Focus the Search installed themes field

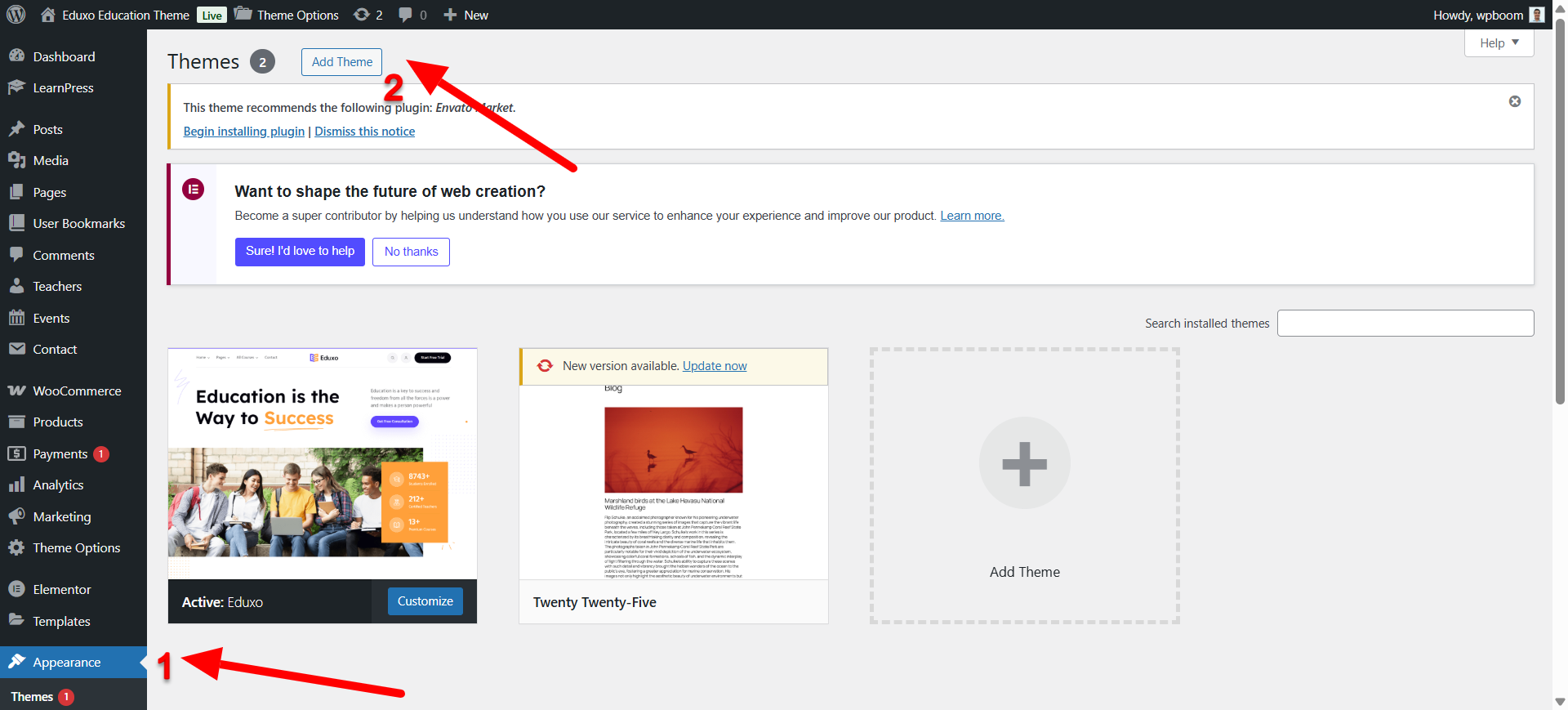pos(1405,324)
